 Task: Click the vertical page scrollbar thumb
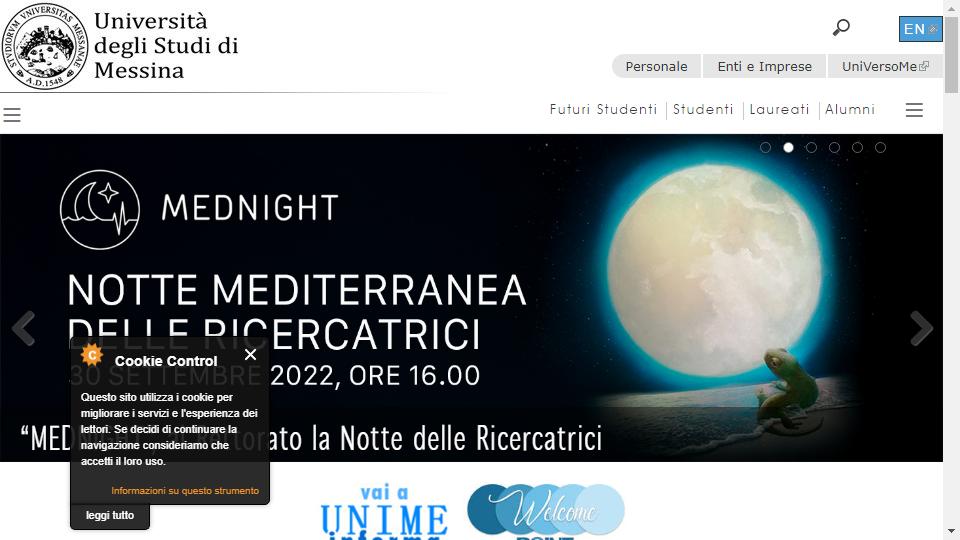951,55
